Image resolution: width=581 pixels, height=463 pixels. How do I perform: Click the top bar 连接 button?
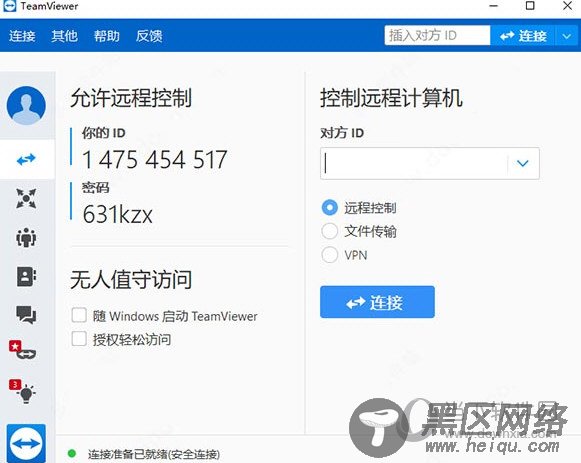522,36
